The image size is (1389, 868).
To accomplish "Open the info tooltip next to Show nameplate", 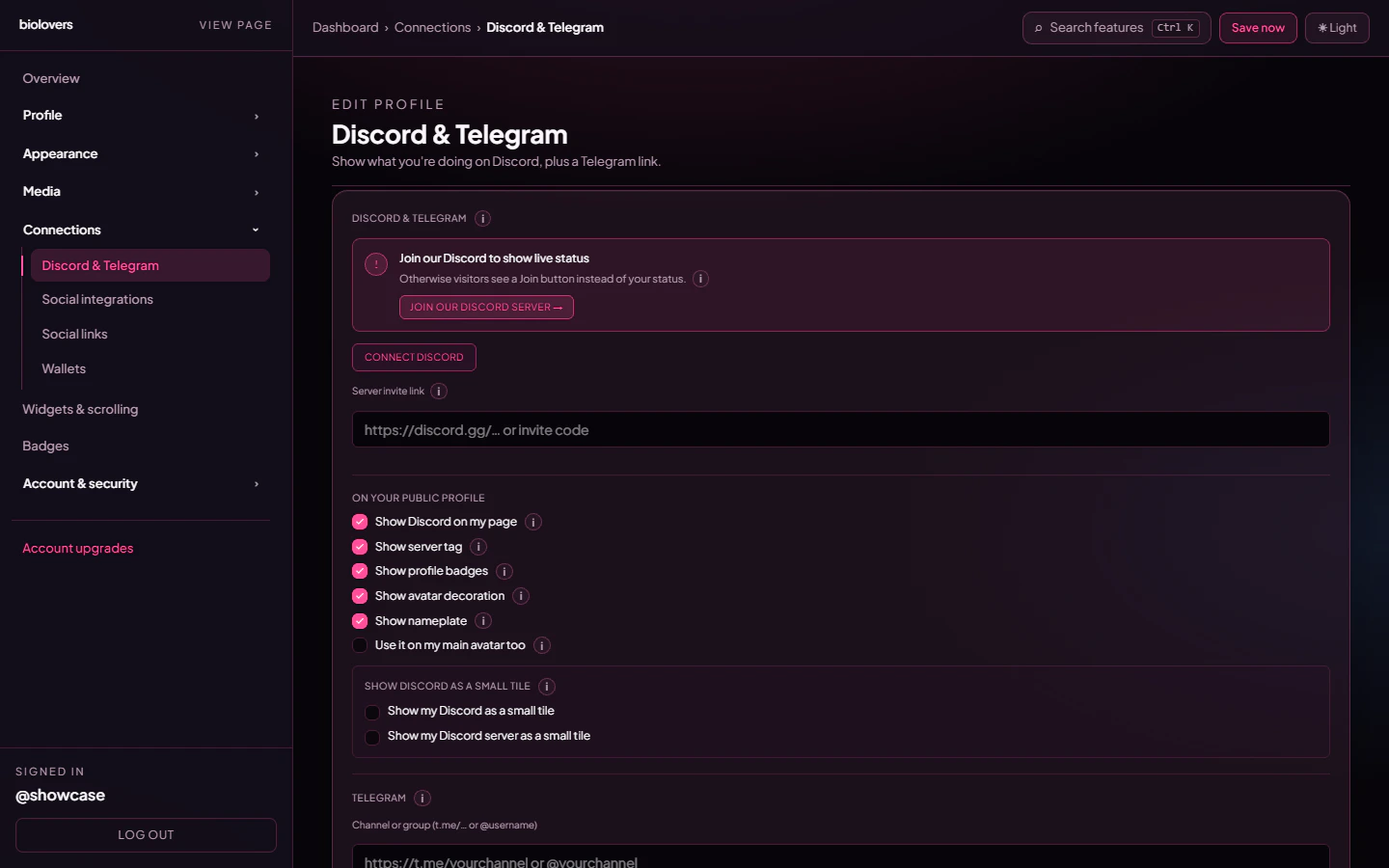I will click(x=483, y=620).
